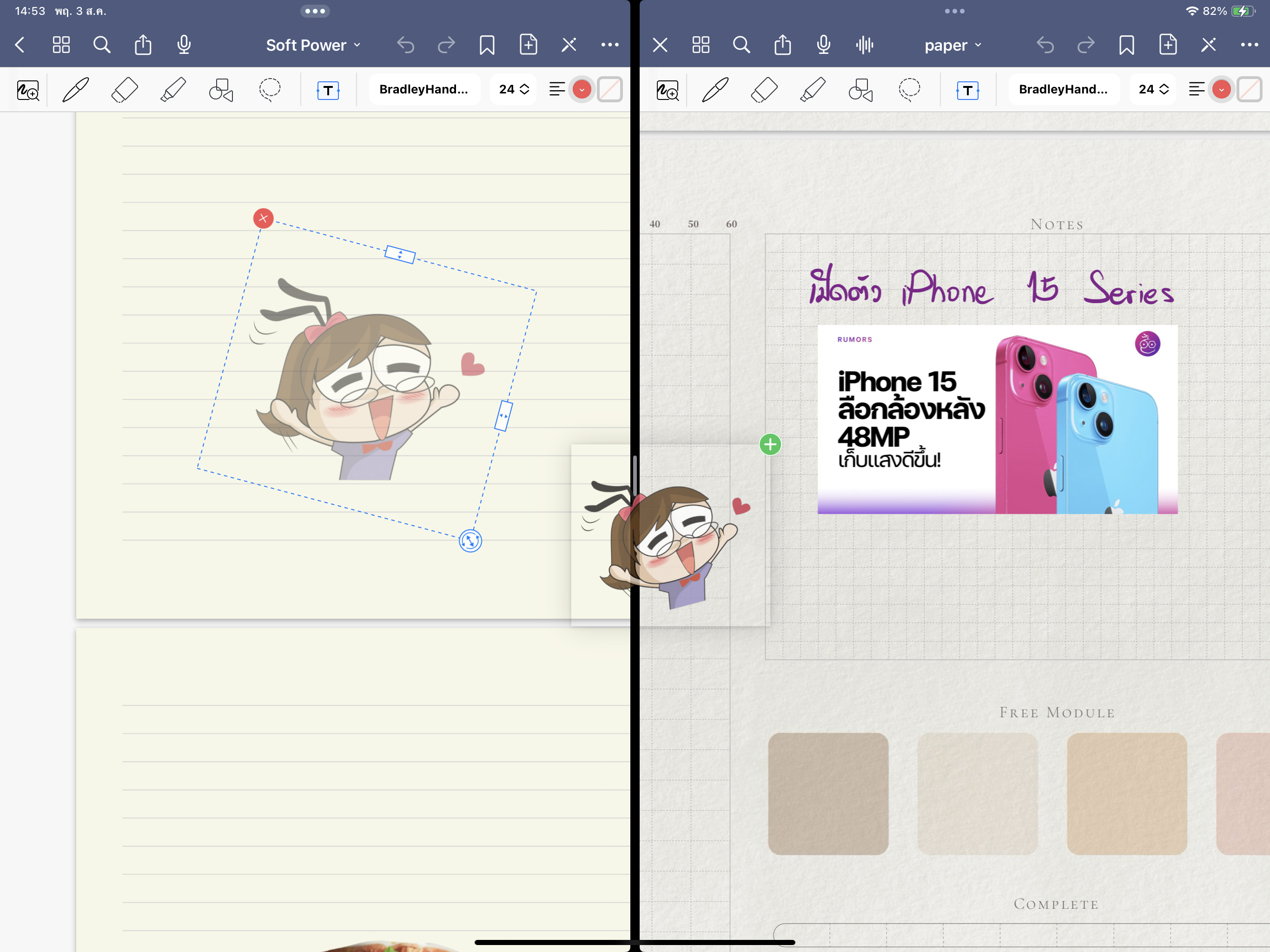
Task: Change font size 24 stepper in right toolbar
Action: pos(1153,89)
